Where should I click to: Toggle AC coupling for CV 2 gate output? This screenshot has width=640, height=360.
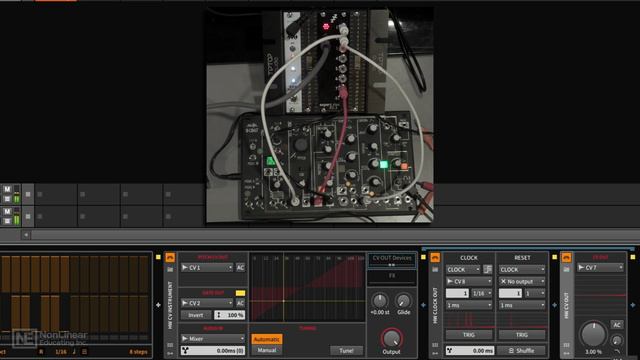point(240,303)
